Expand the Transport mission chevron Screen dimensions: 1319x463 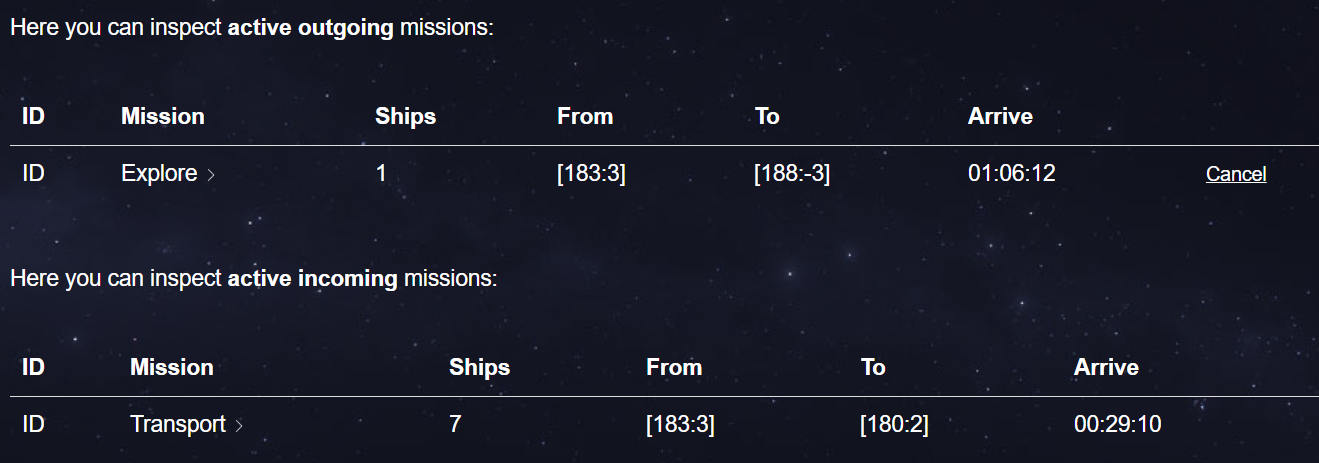tap(238, 426)
